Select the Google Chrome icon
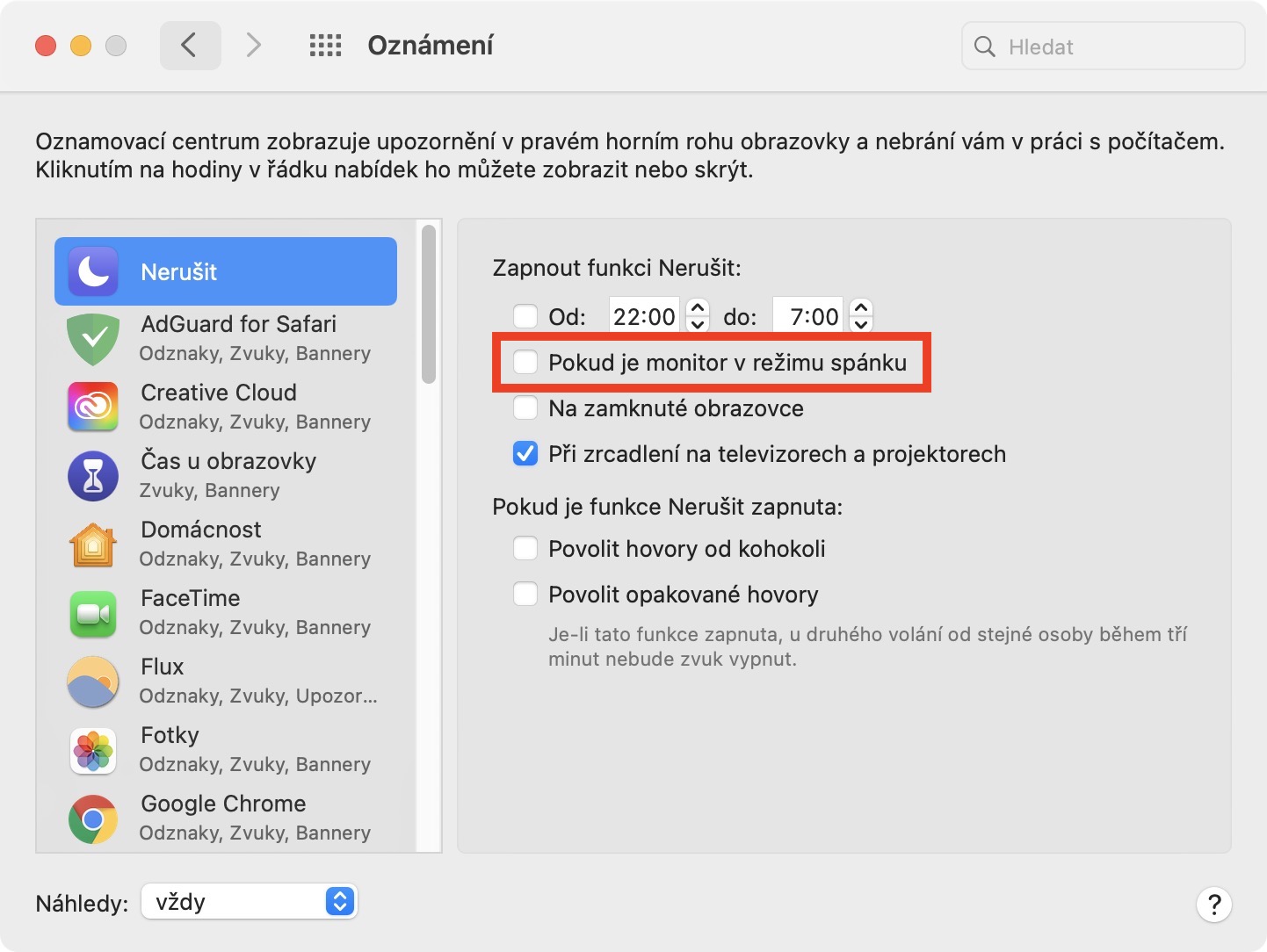 [x=93, y=819]
